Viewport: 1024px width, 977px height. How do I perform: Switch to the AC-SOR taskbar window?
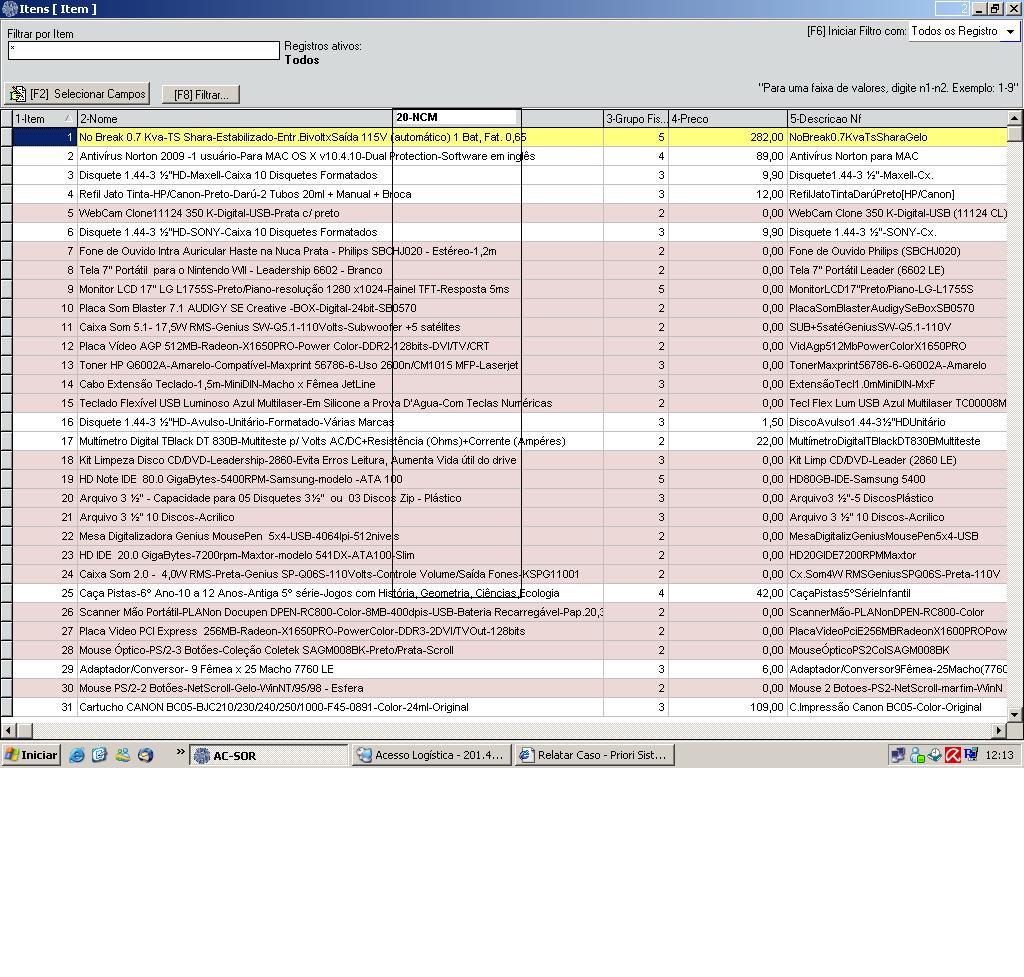268,755
